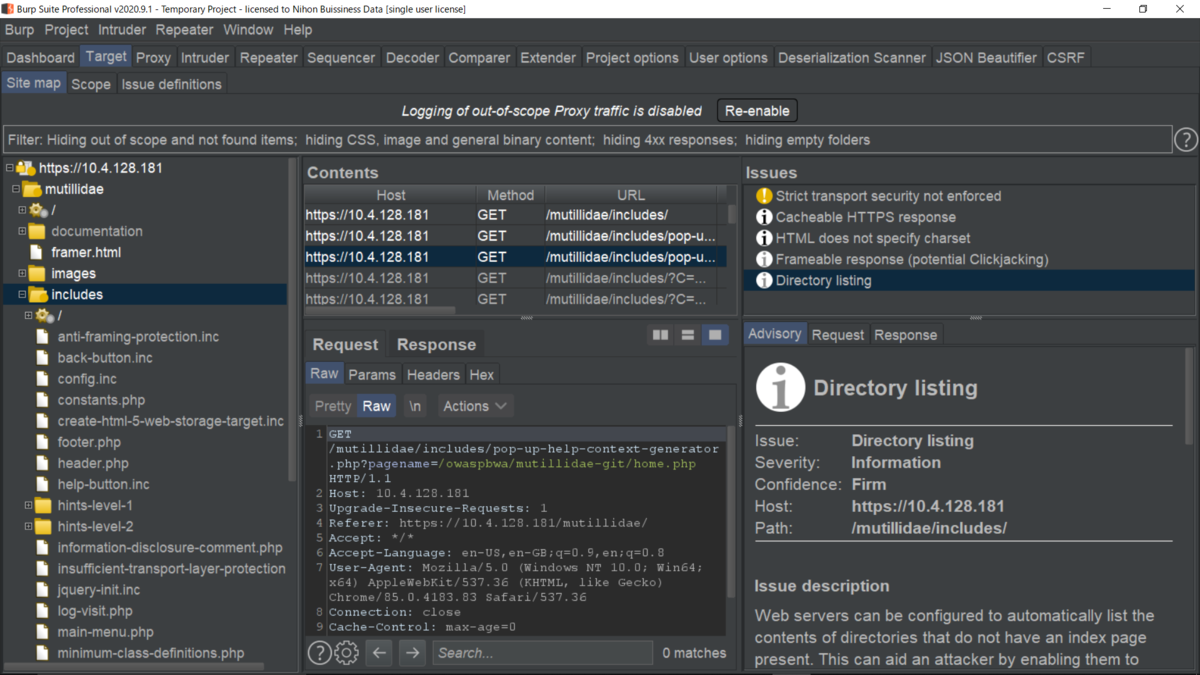
Task: Switch to stacked request/response layout icon
Action: pyautogui.click(x=688, y=335)
